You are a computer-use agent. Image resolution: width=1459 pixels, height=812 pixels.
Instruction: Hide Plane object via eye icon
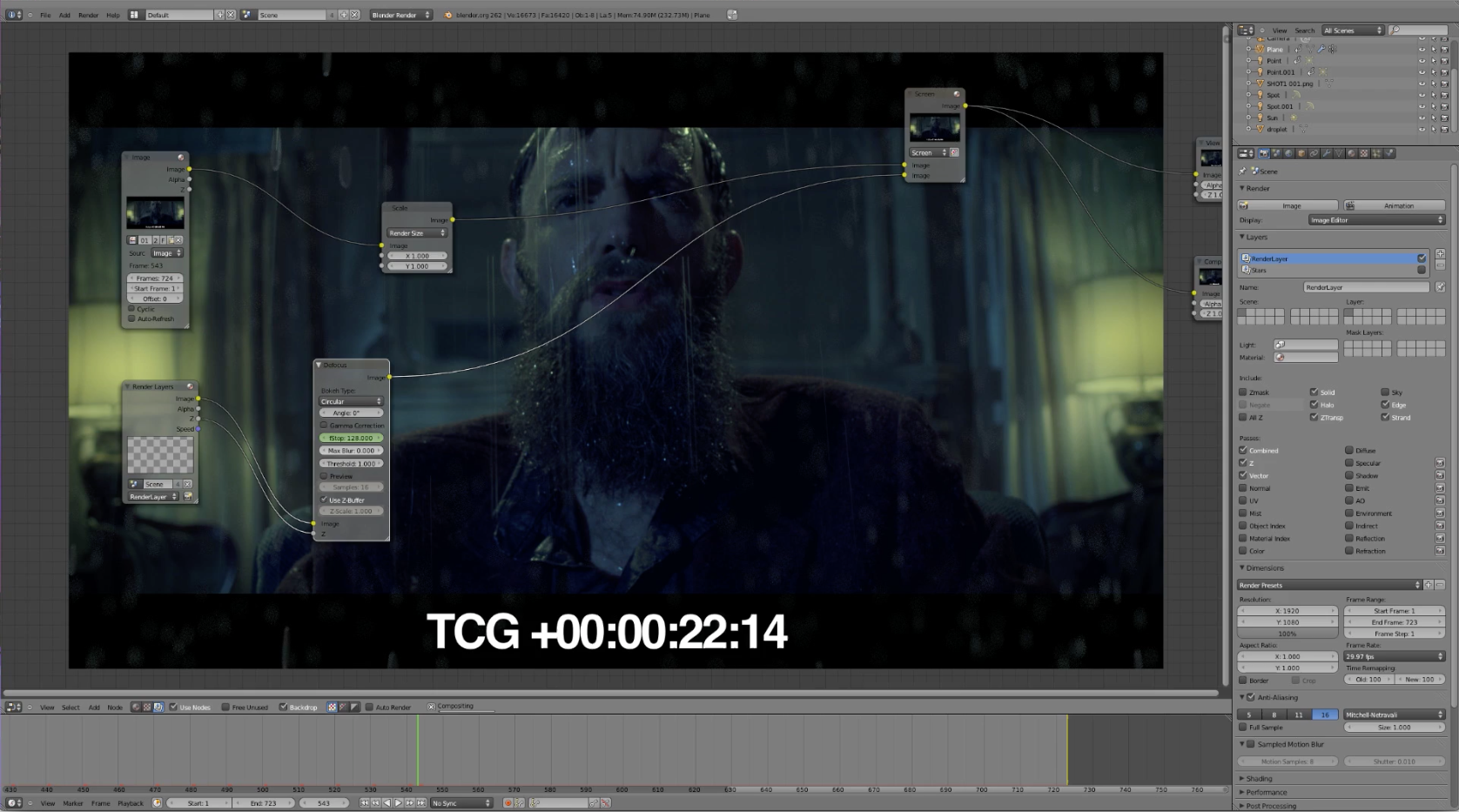[x=1422, y=50]
